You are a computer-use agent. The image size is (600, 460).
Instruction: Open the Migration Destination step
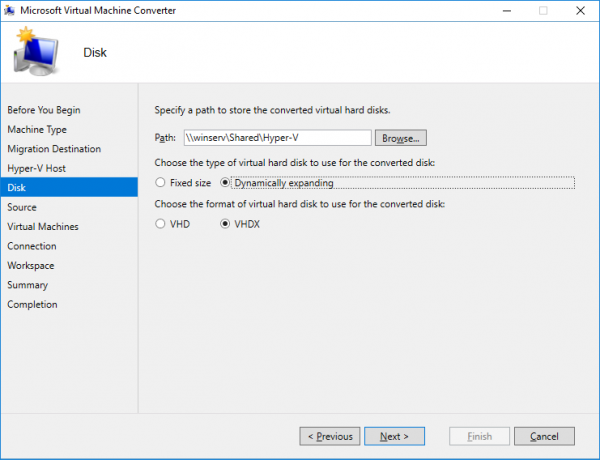pyautogui.click(x=54, y=149)
